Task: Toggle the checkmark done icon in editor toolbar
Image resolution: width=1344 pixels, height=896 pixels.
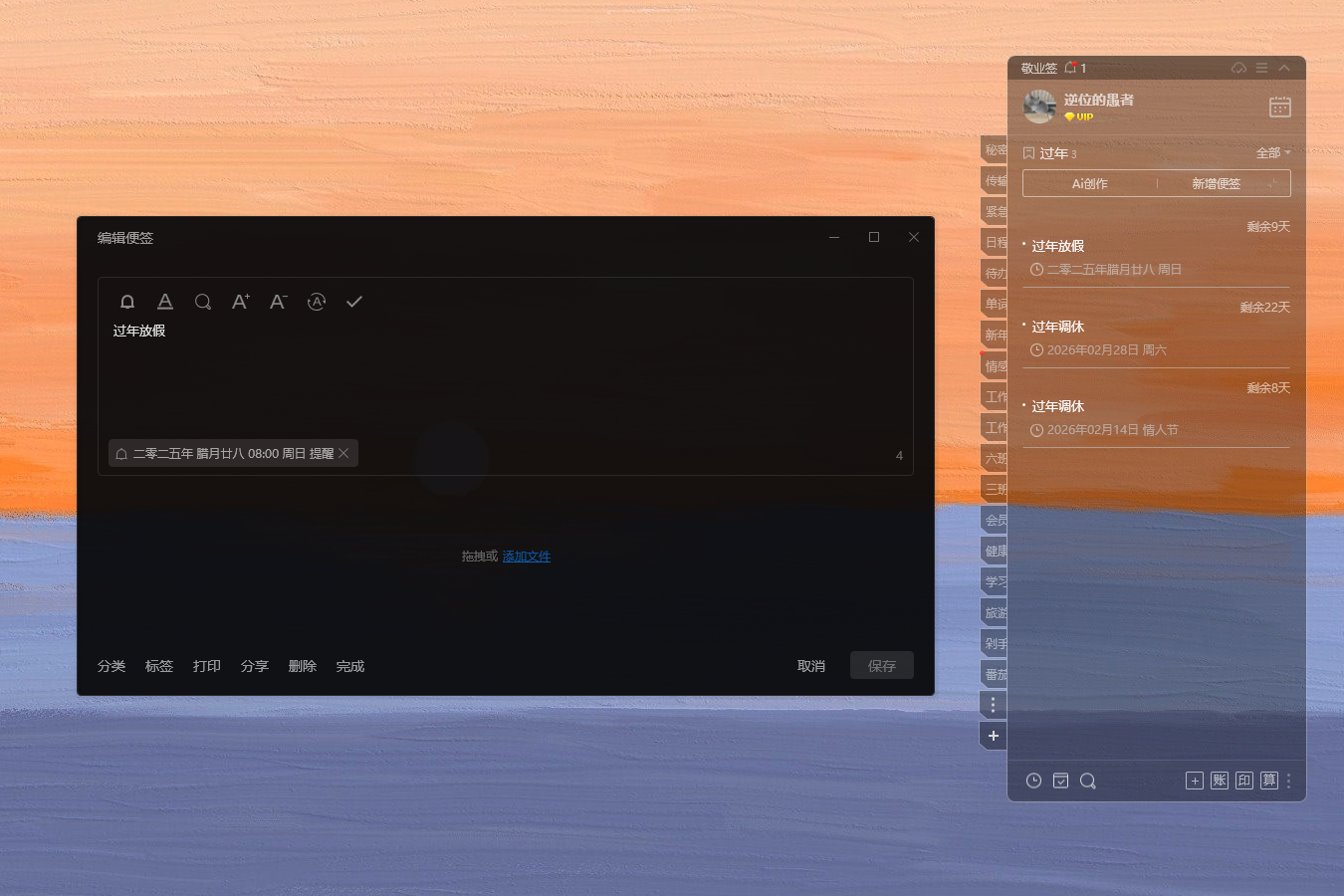Action: (x=354, y=302)
